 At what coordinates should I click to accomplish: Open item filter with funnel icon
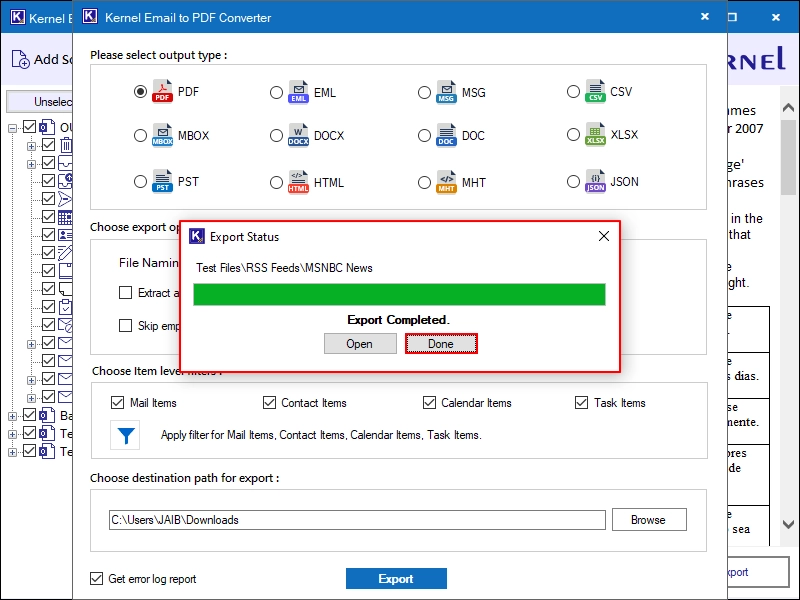(x=126, y=435)
